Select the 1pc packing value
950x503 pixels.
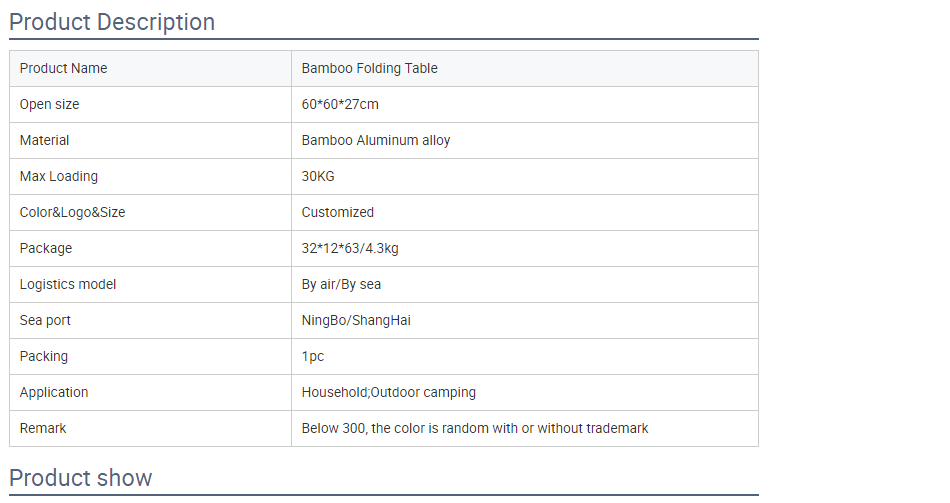coord(313,356)
